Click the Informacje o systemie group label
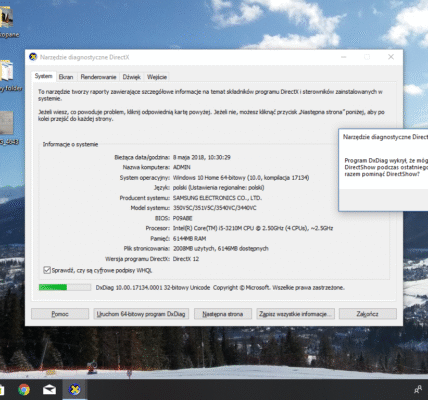This screenshot has width=428, height=400. [70, 144]
